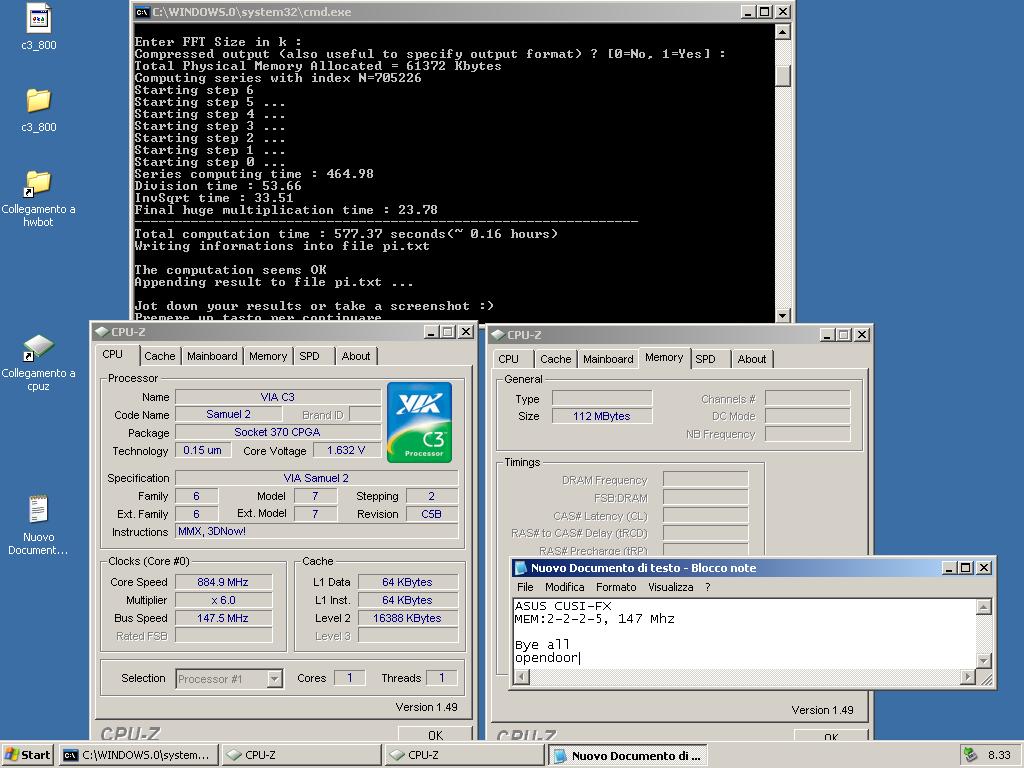This screenshot has width=1024, height=768.
Task: Click the Code Name Samuel 2 field
Action: point(229,414)
